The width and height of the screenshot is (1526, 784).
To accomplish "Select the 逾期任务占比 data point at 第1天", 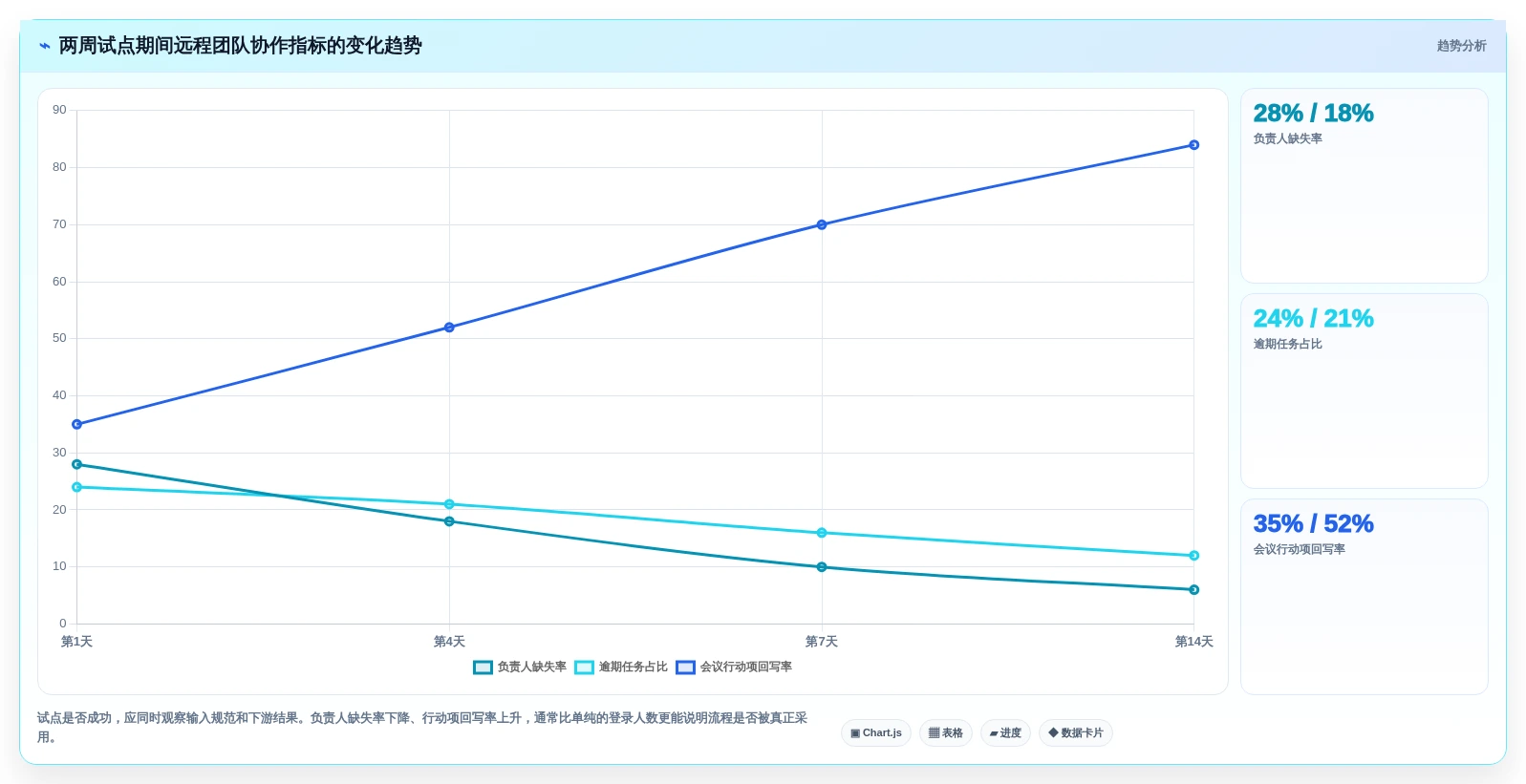I will click(x=77, y=487).
